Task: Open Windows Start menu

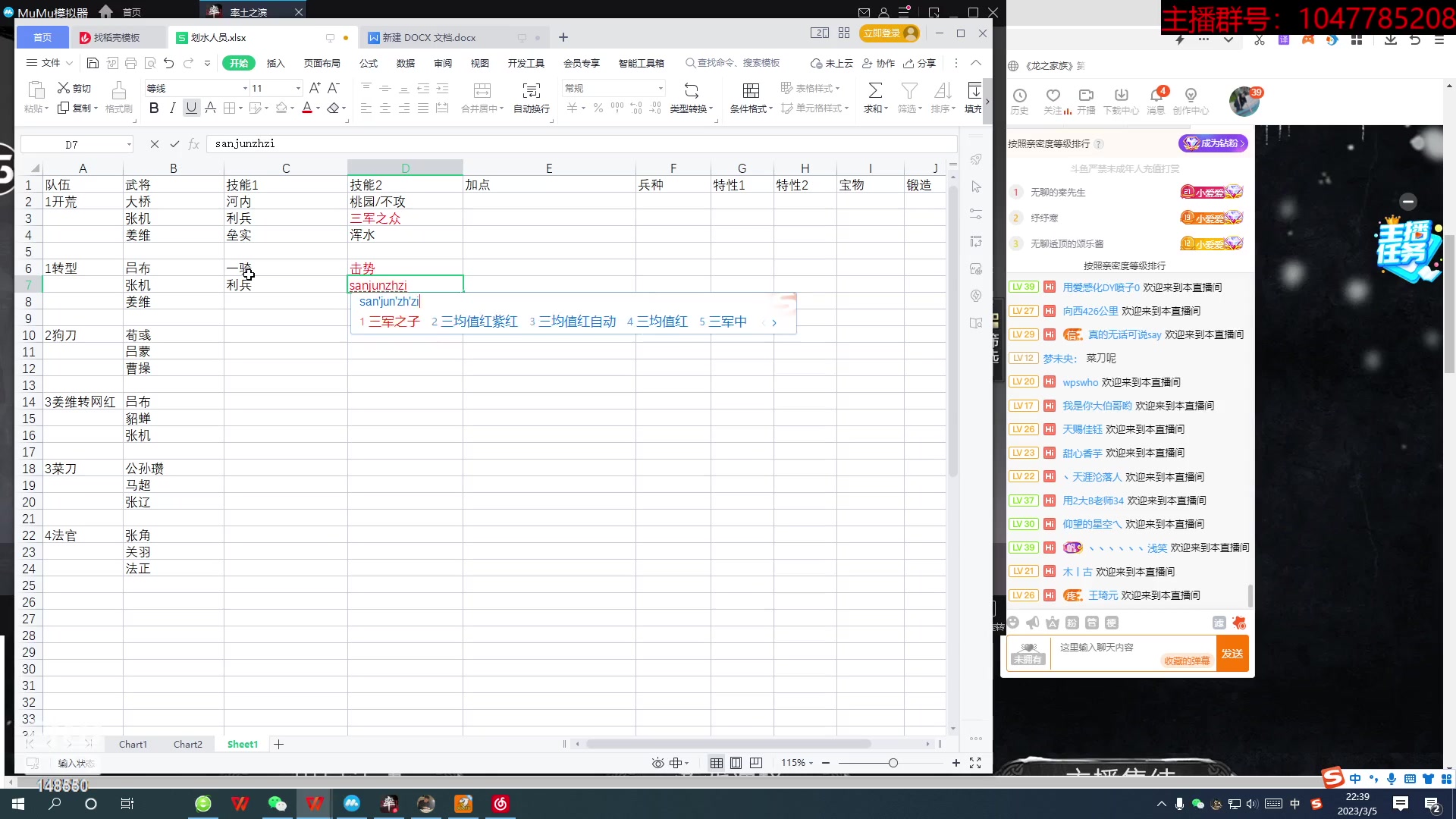Action: [x=18, y=804]
